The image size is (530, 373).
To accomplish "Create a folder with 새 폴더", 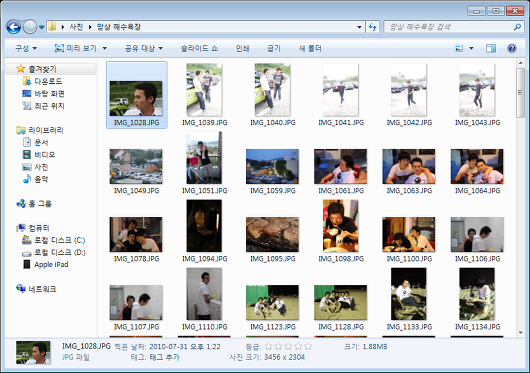I will (310, 48).
